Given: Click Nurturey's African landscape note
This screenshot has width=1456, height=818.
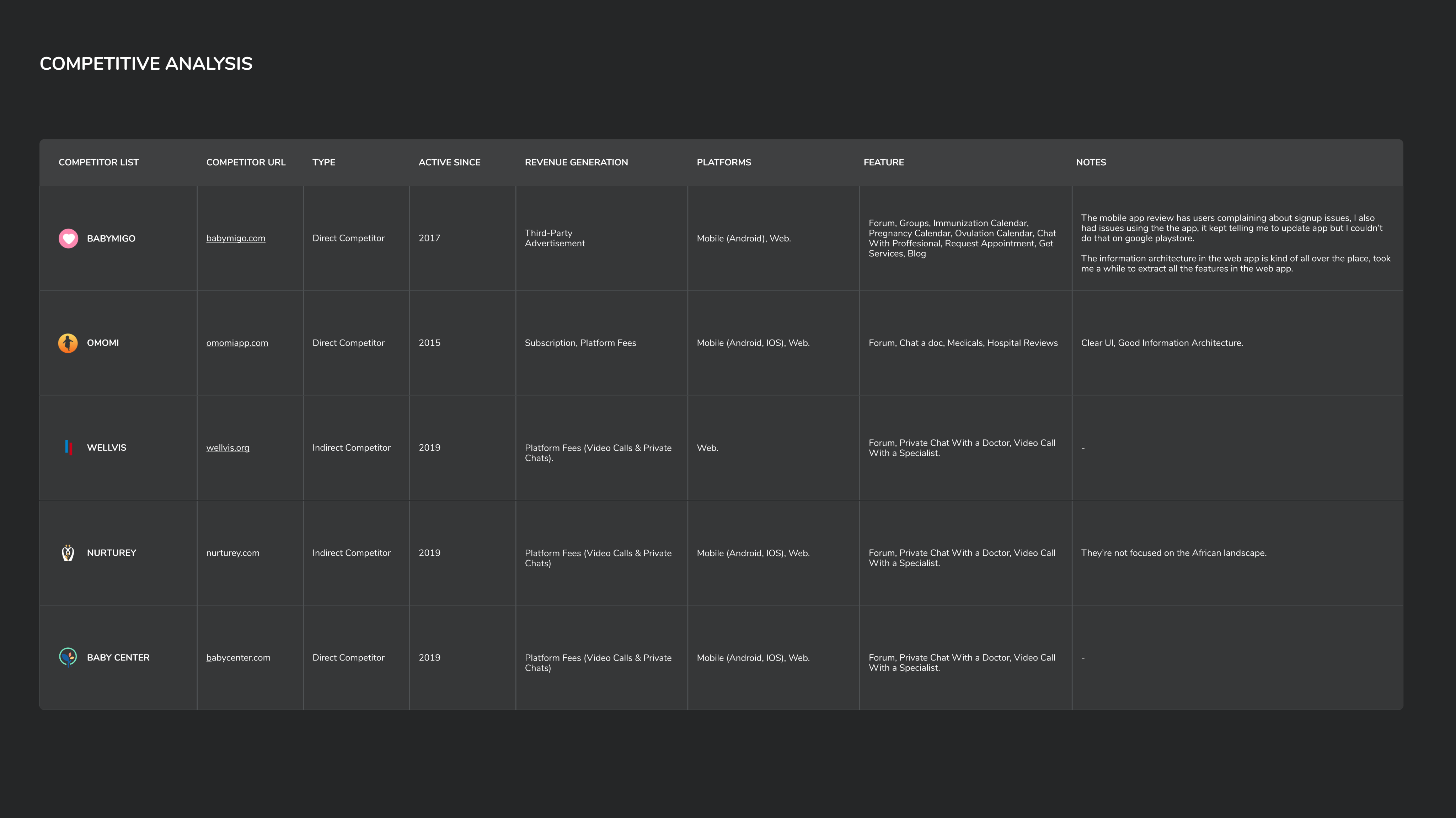Looking at the screenshot, I should (1173, 553).
